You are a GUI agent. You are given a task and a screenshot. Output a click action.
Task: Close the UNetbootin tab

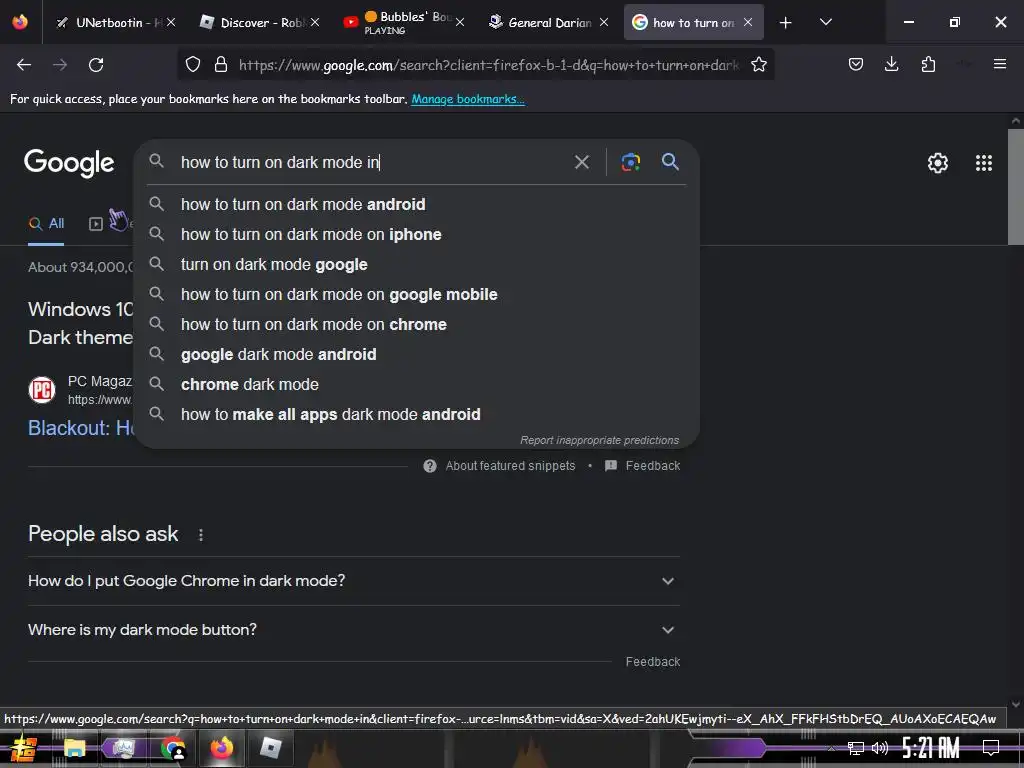point(171,22)
